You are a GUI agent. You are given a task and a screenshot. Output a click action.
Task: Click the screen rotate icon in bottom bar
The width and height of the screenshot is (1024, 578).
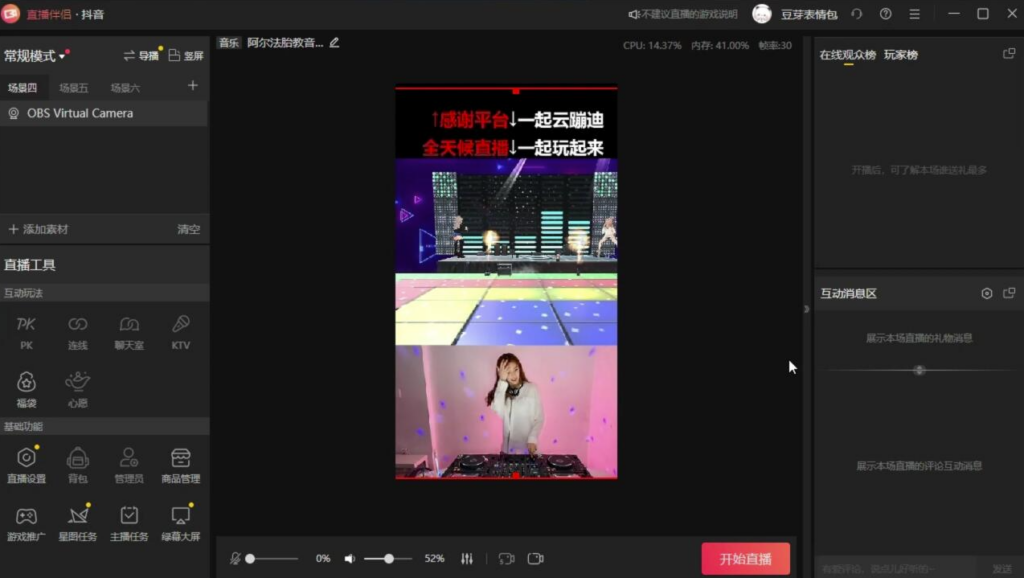coord(506,558)
